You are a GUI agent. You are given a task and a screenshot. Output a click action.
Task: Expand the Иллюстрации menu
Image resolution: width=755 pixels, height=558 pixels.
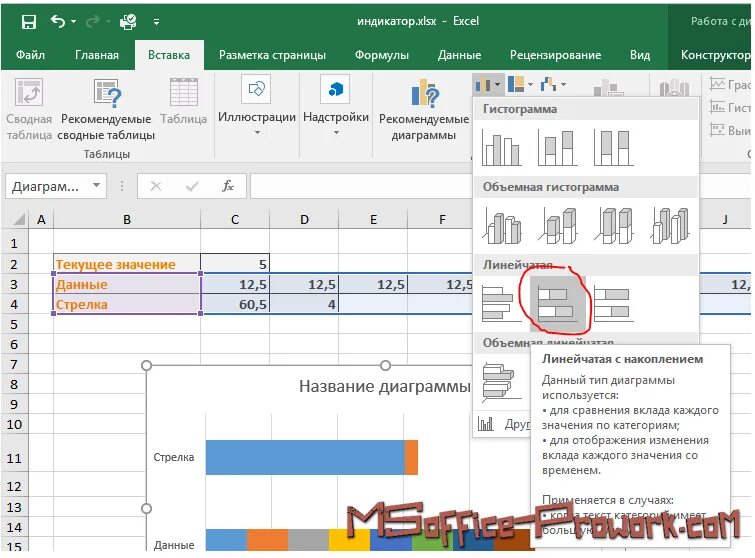pyautogui.click(x=257, y=105)
